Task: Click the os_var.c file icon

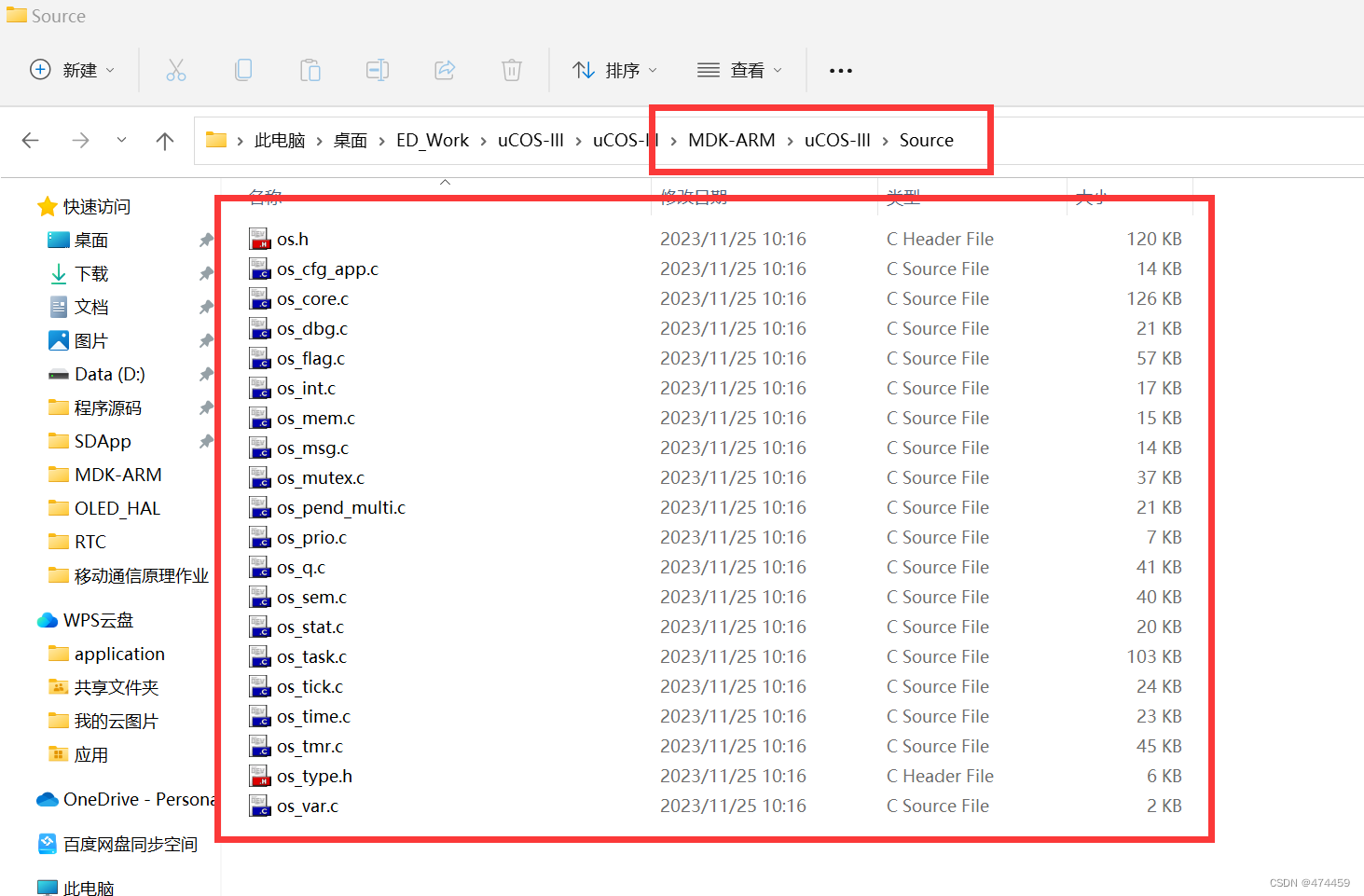Action: tap(259, 806)
